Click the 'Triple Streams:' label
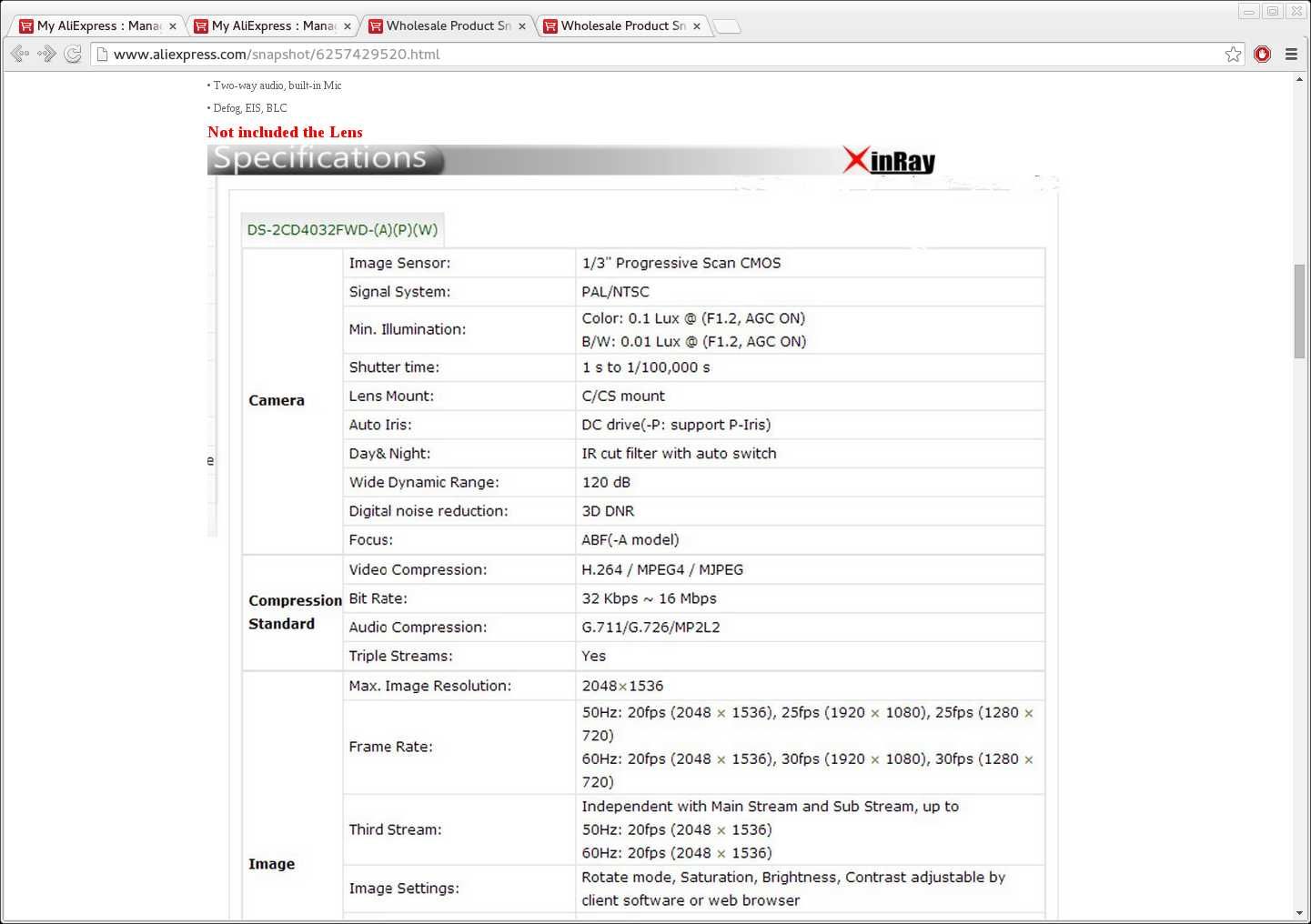The width and height of the screenshot is (1311, 924). (x=401, y=657)
